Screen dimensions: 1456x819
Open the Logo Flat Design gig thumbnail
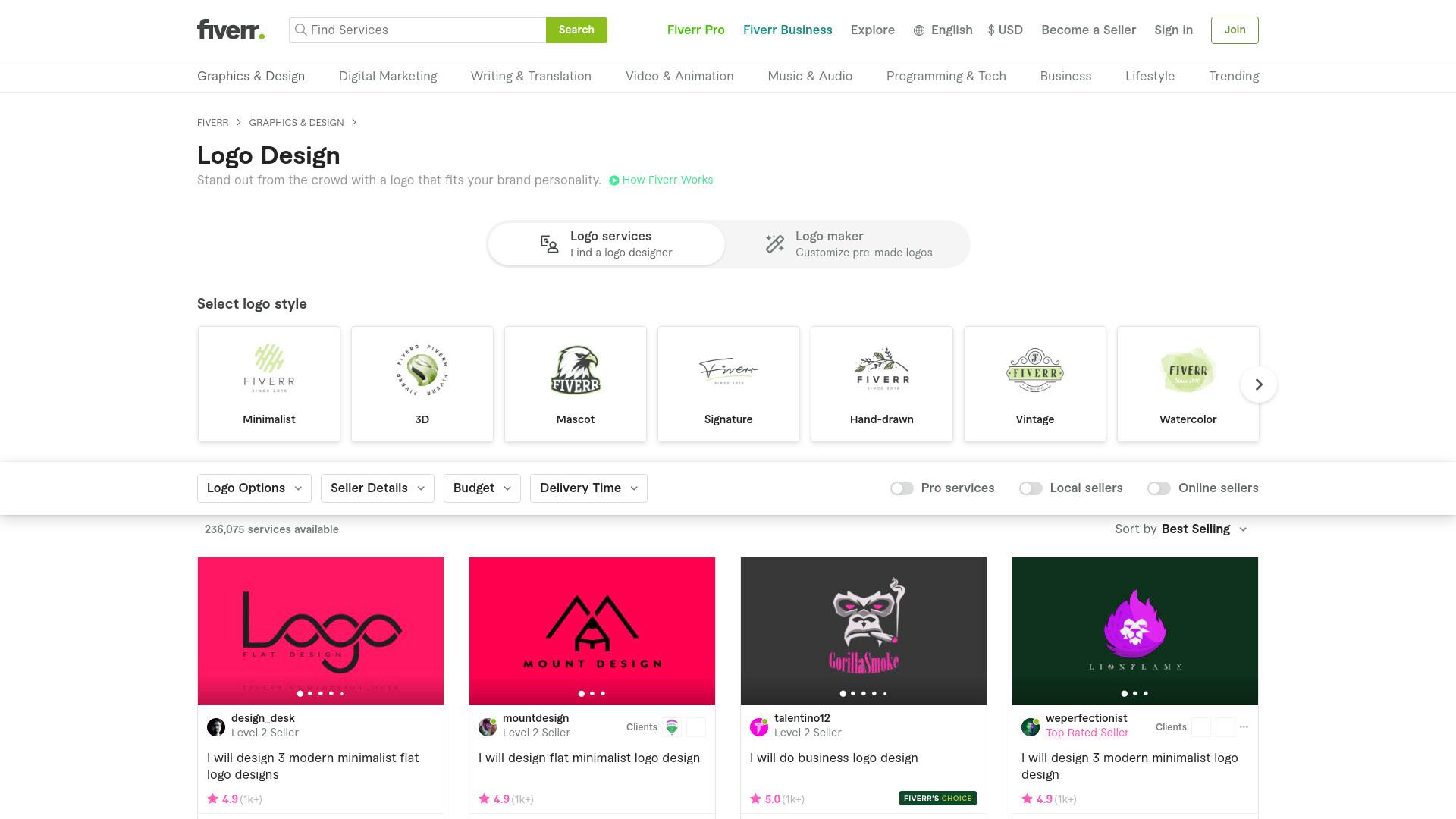pyautogui.click(x=321, y=632)
